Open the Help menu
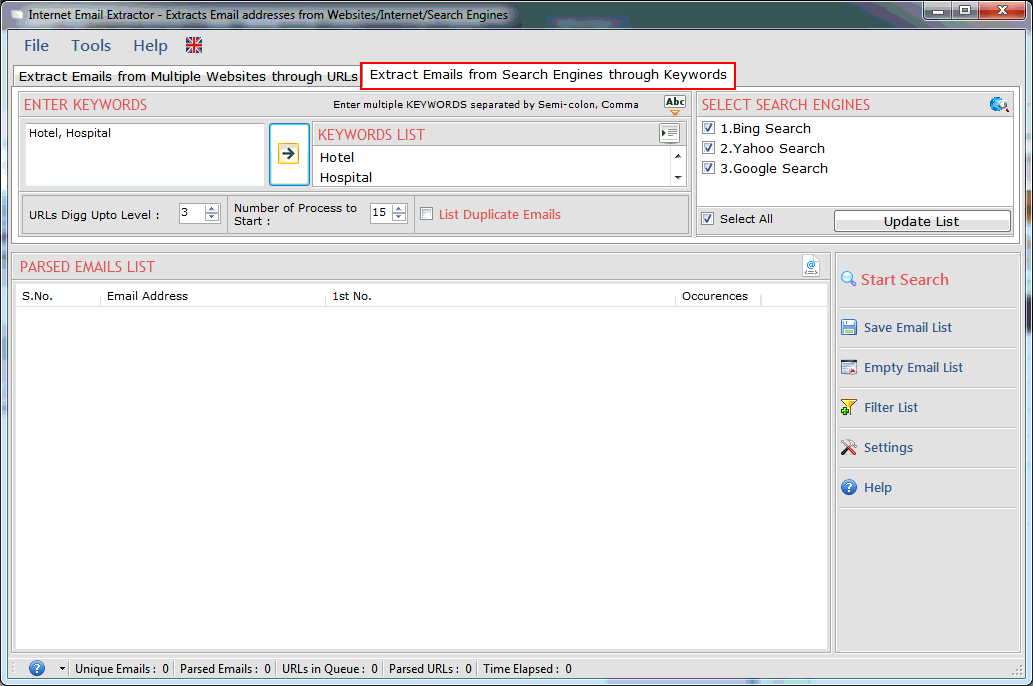Screen dimensions: 1033x686 pyautogui.click(x=150, y=45)
